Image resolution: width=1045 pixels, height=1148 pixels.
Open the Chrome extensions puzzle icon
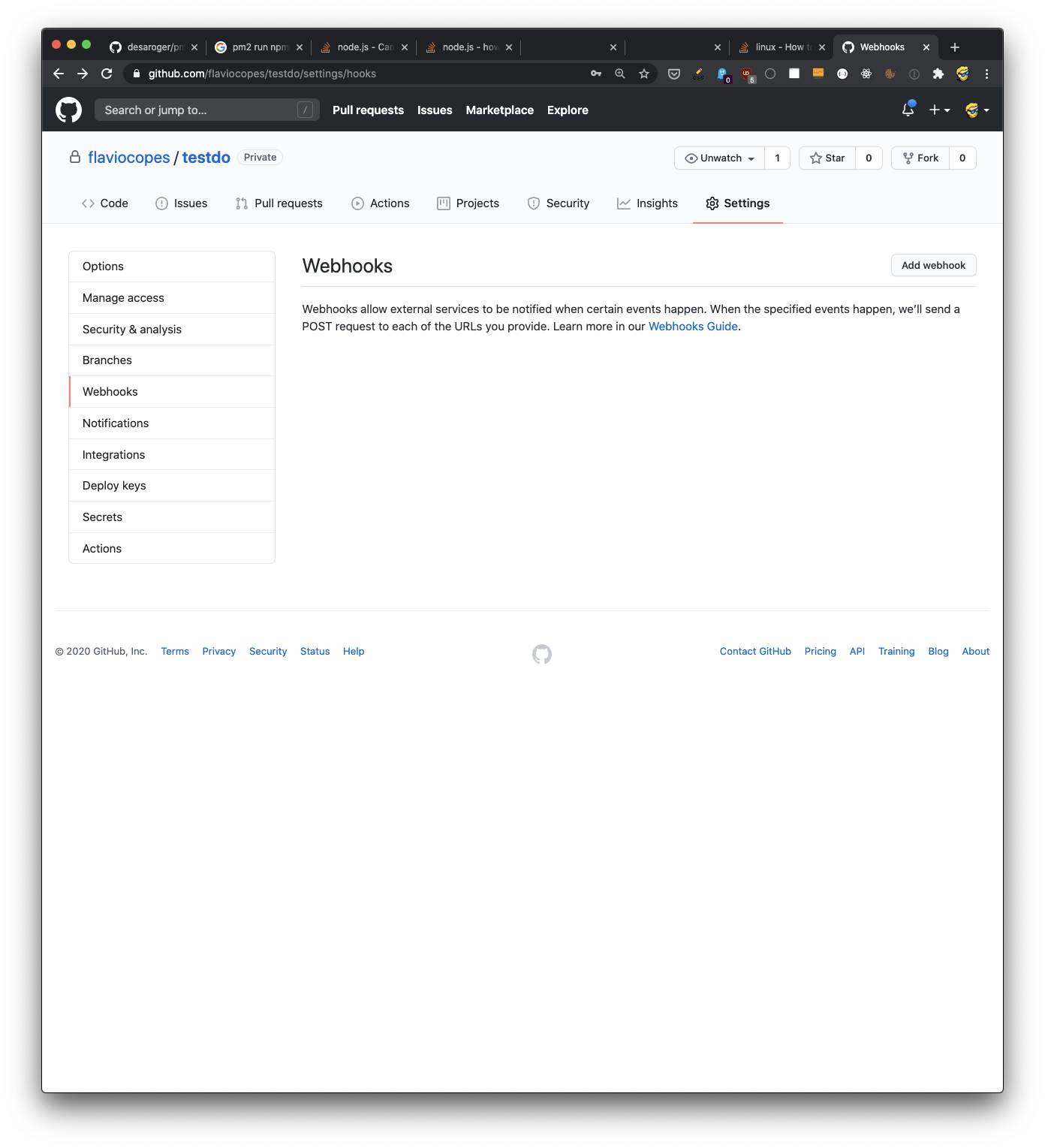938,74
